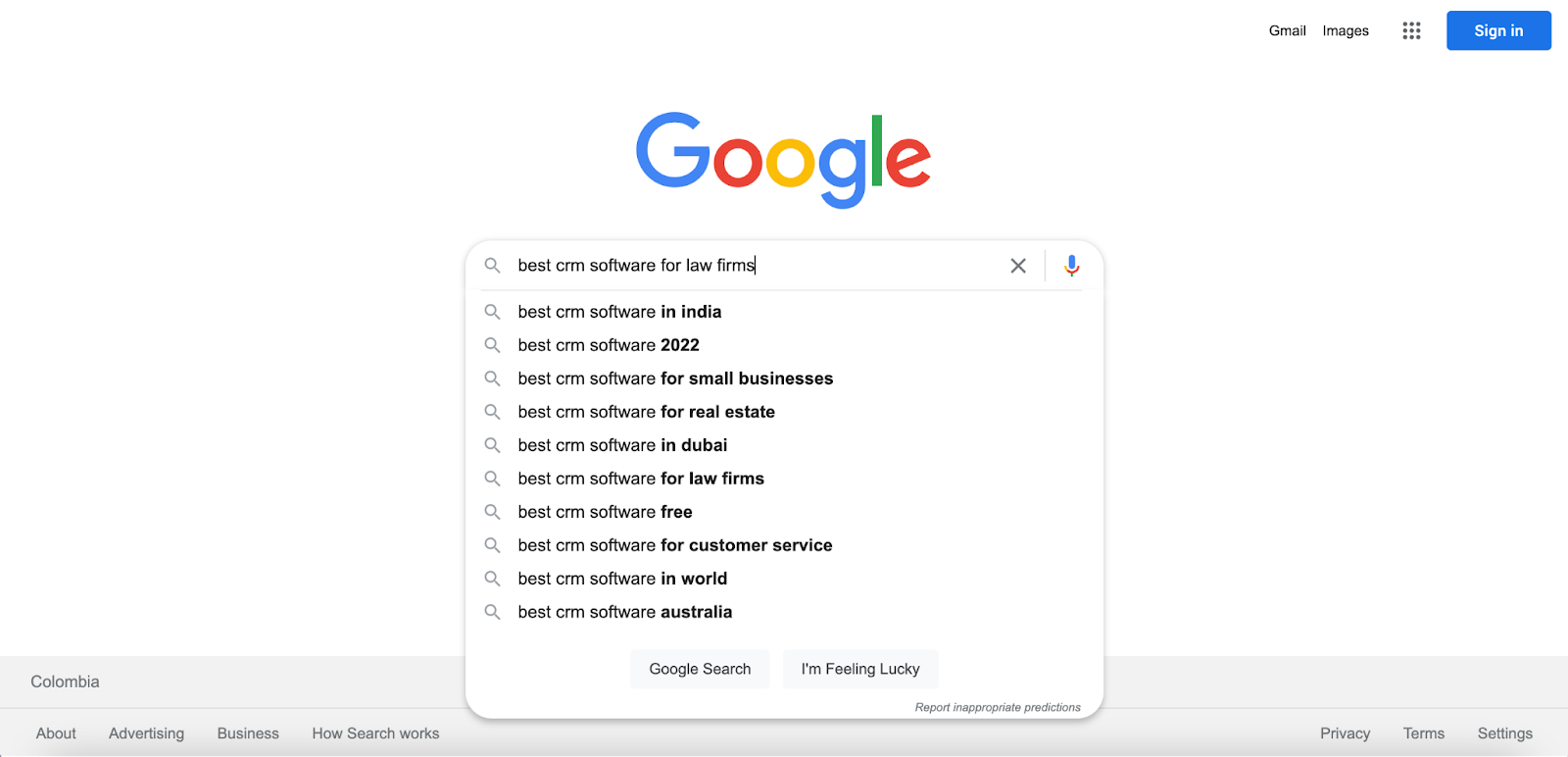Open the Images link
This screenshot has width=1568, height=757.
pyautogui.click(x=1346, y=30)
